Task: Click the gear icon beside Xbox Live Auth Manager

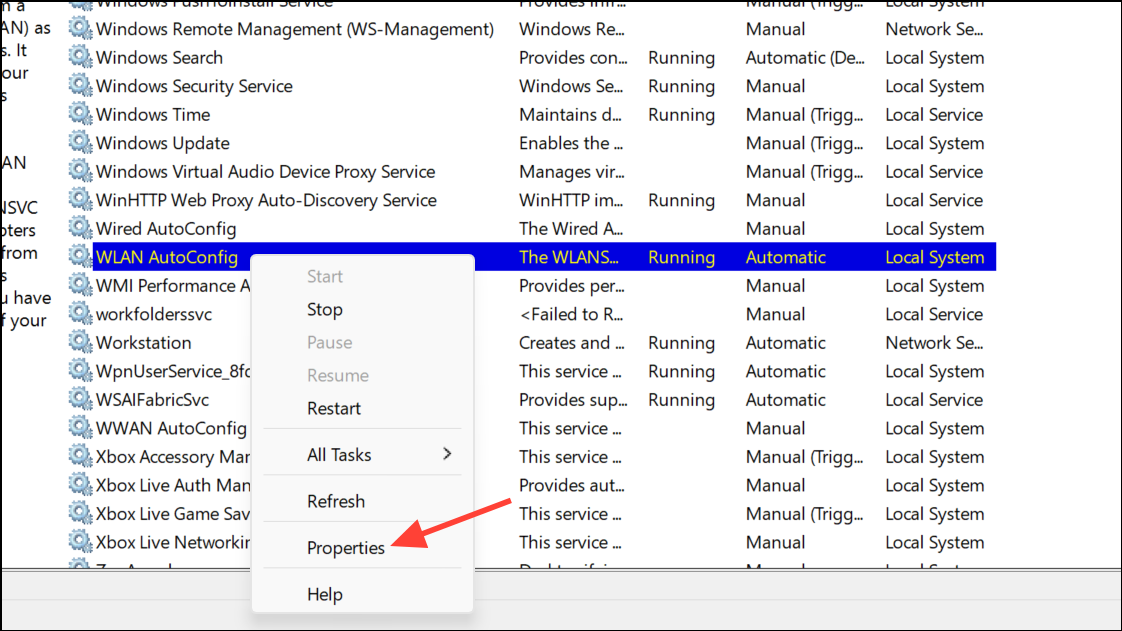Action: coord(80,485)
